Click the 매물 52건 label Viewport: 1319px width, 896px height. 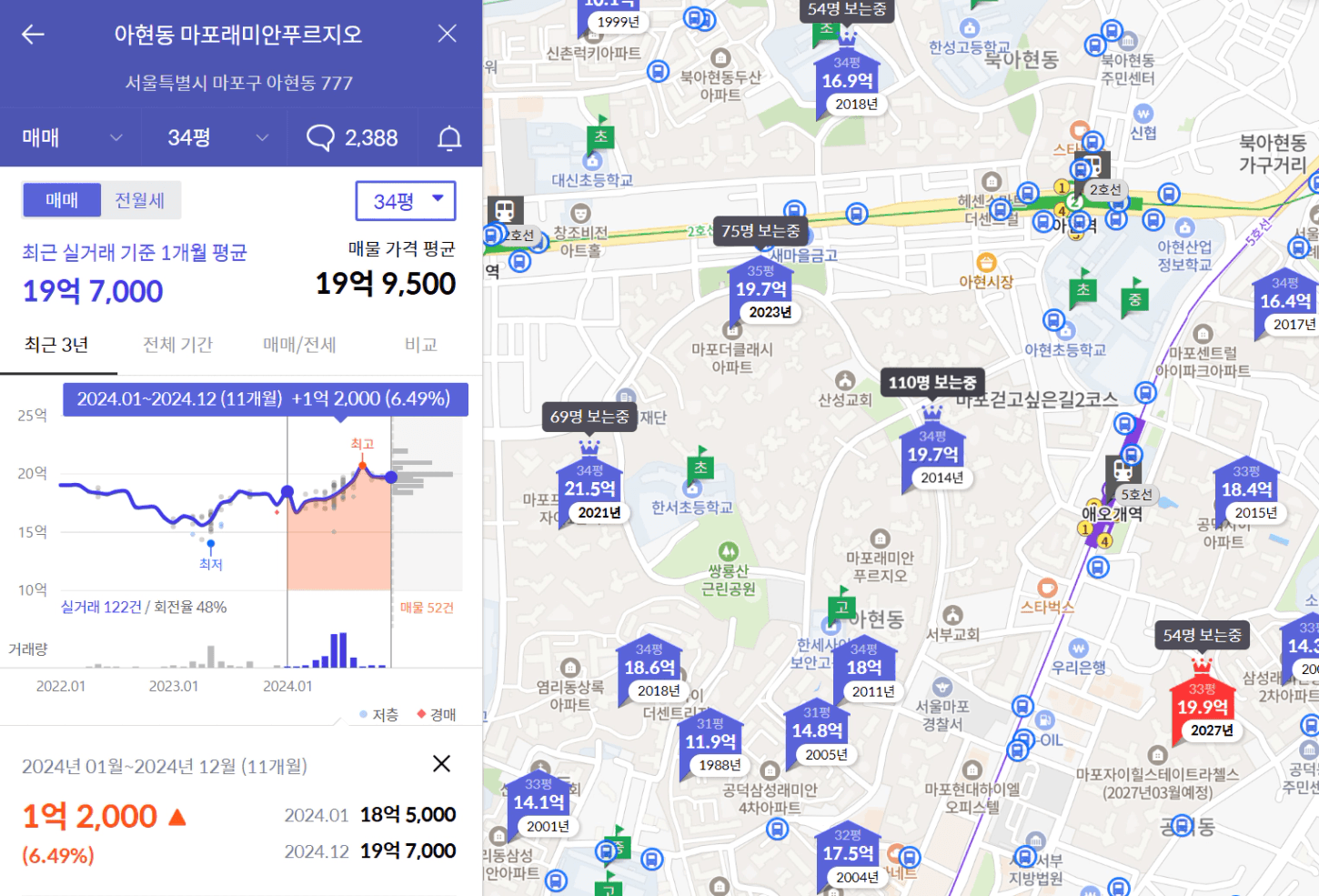click(x=427, y=608)
